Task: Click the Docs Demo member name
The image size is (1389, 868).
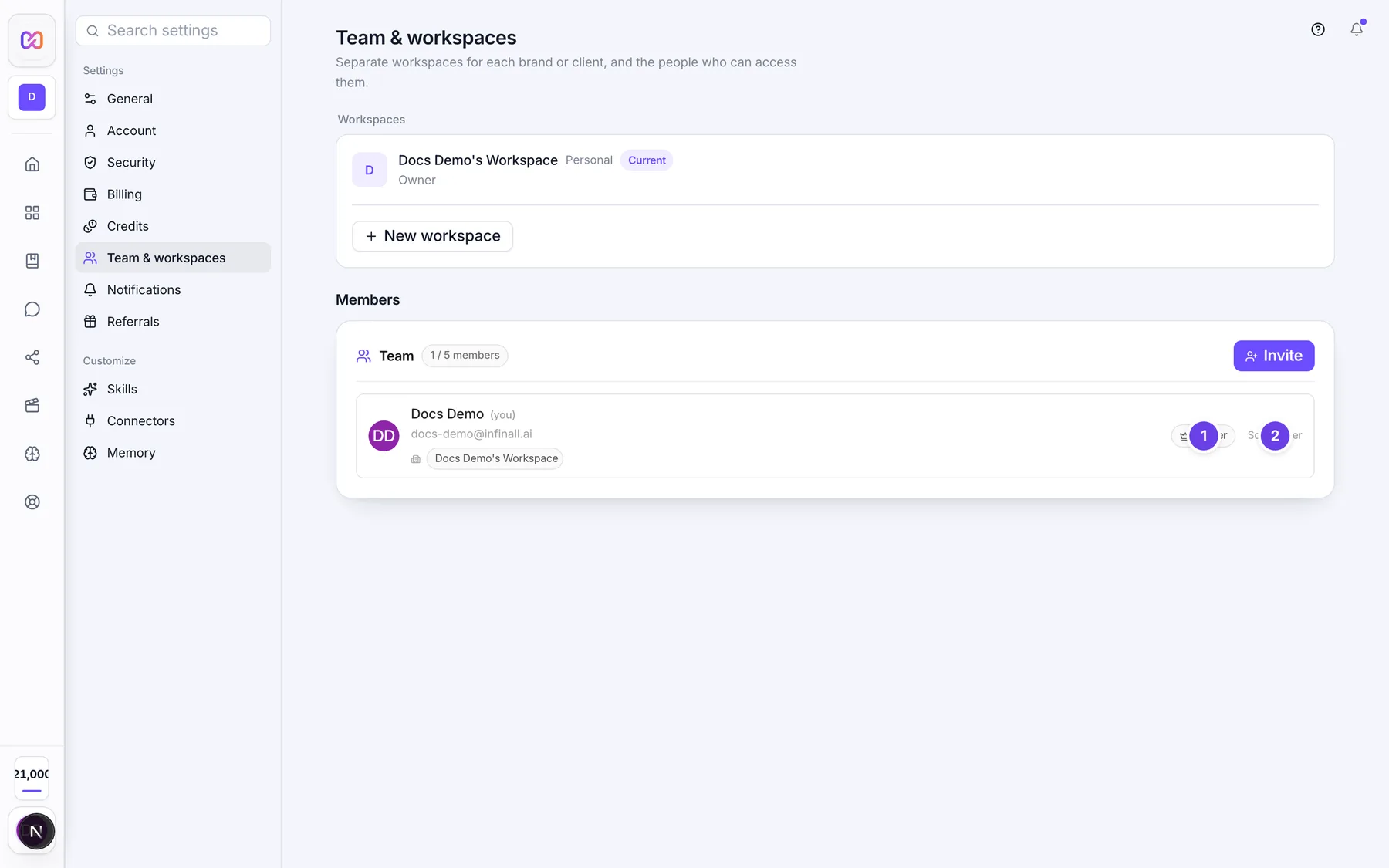Action: click(448, 414)
